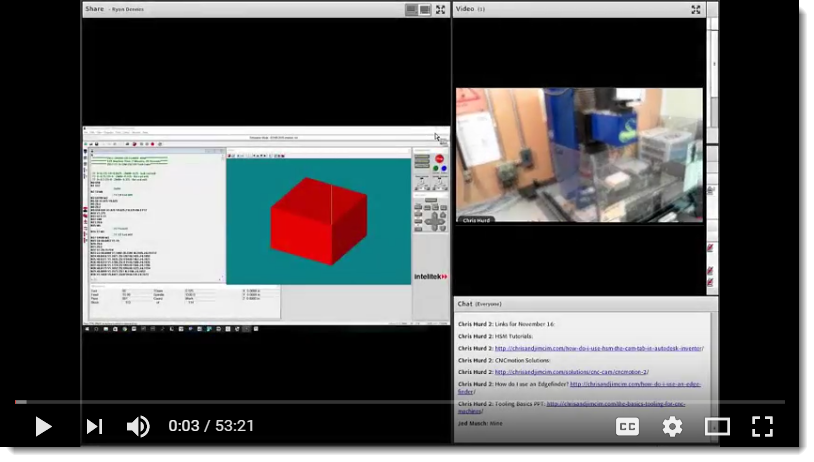
Task: Select the first Share panel view button
Action: (411, 9)
